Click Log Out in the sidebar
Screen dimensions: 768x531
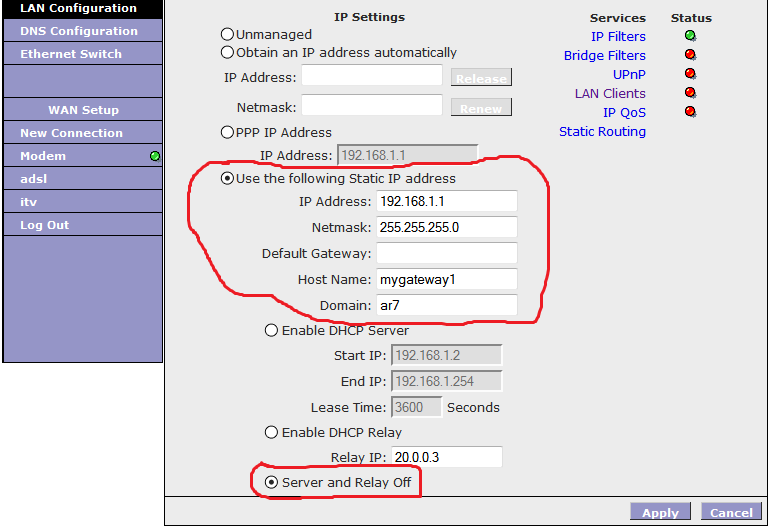tap(82, 225)
